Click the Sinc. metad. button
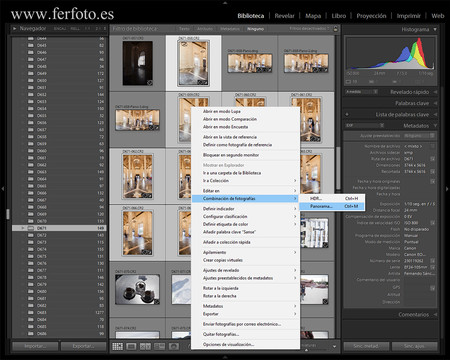This screenshot has height=360, width=450. (x=366, y=346)
